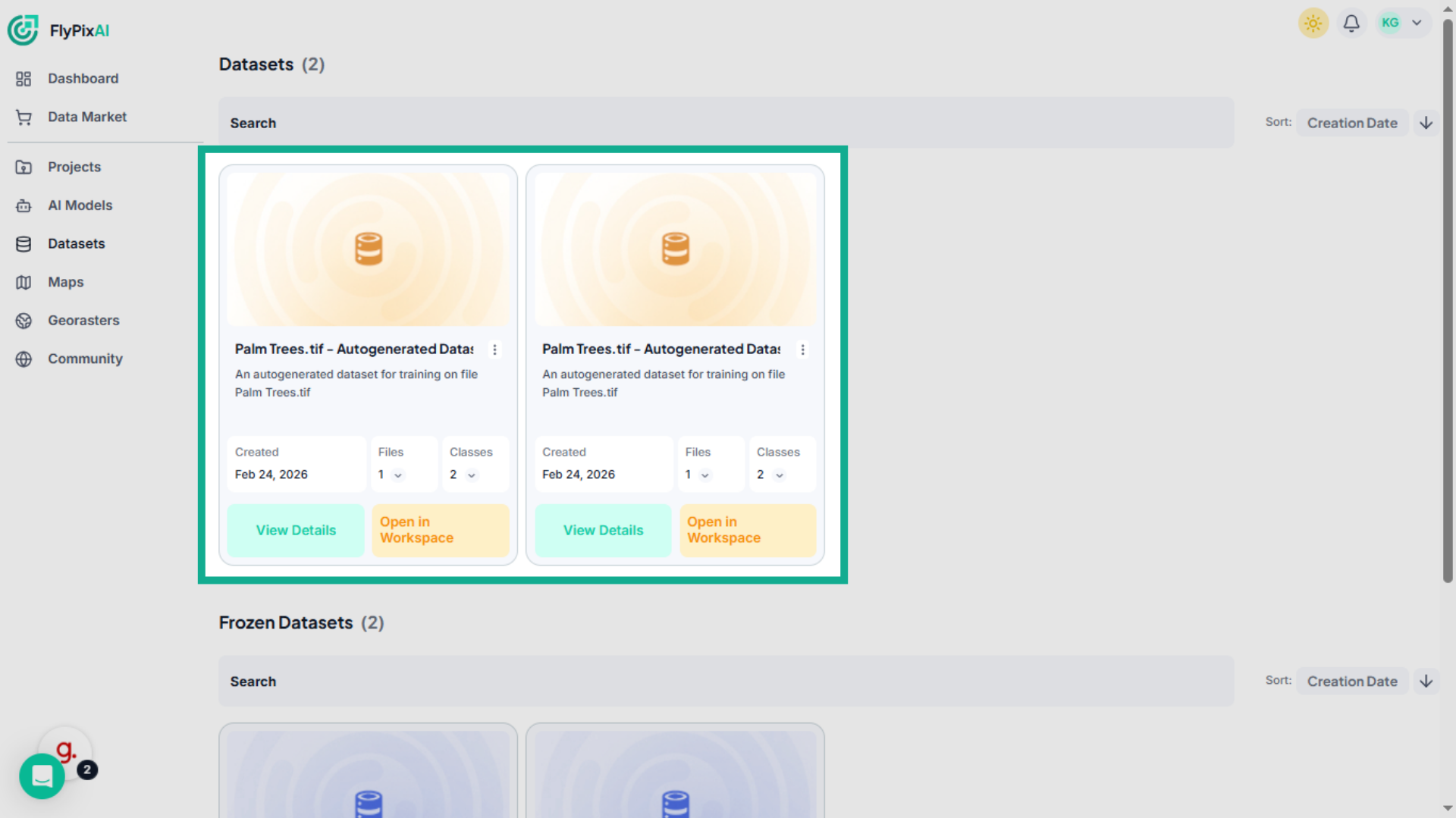Screen dimensions: 1456x818
Task: Open the notifications bell
Action: coord(1351,24)
